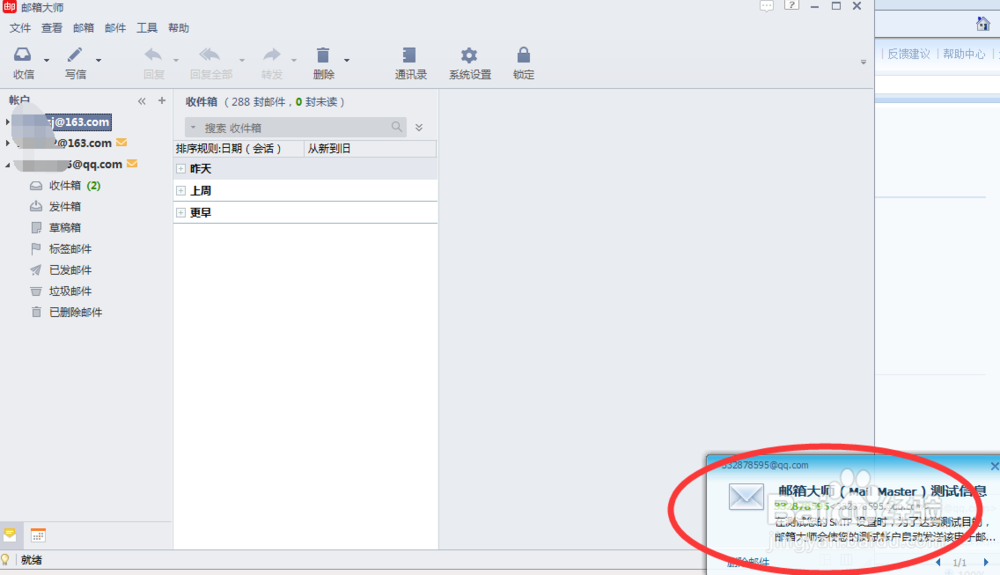
Task: Open the 文件 menu
Action: [20, 28]
